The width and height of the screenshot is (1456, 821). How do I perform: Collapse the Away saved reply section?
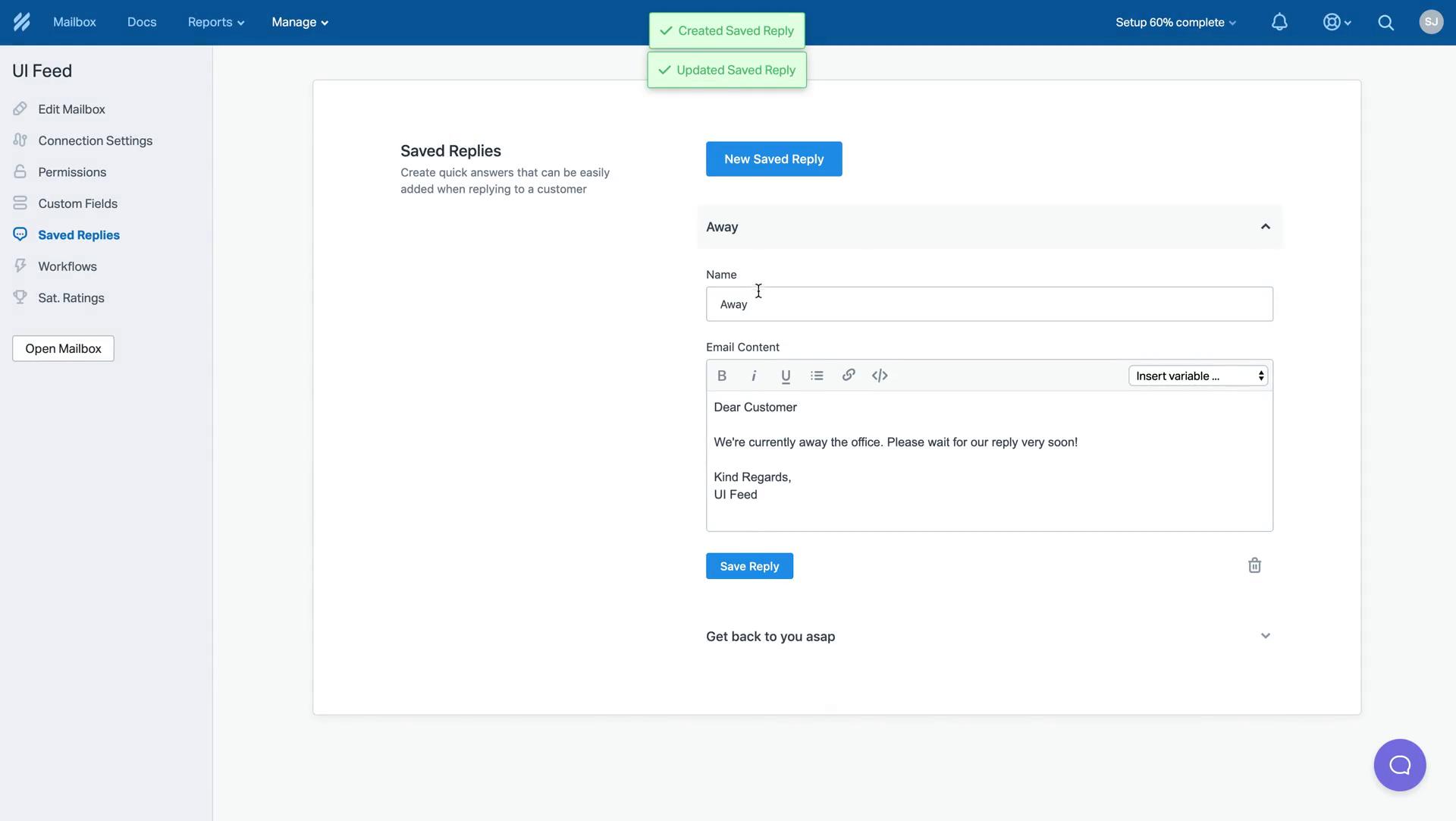[x=1265, y=226]
